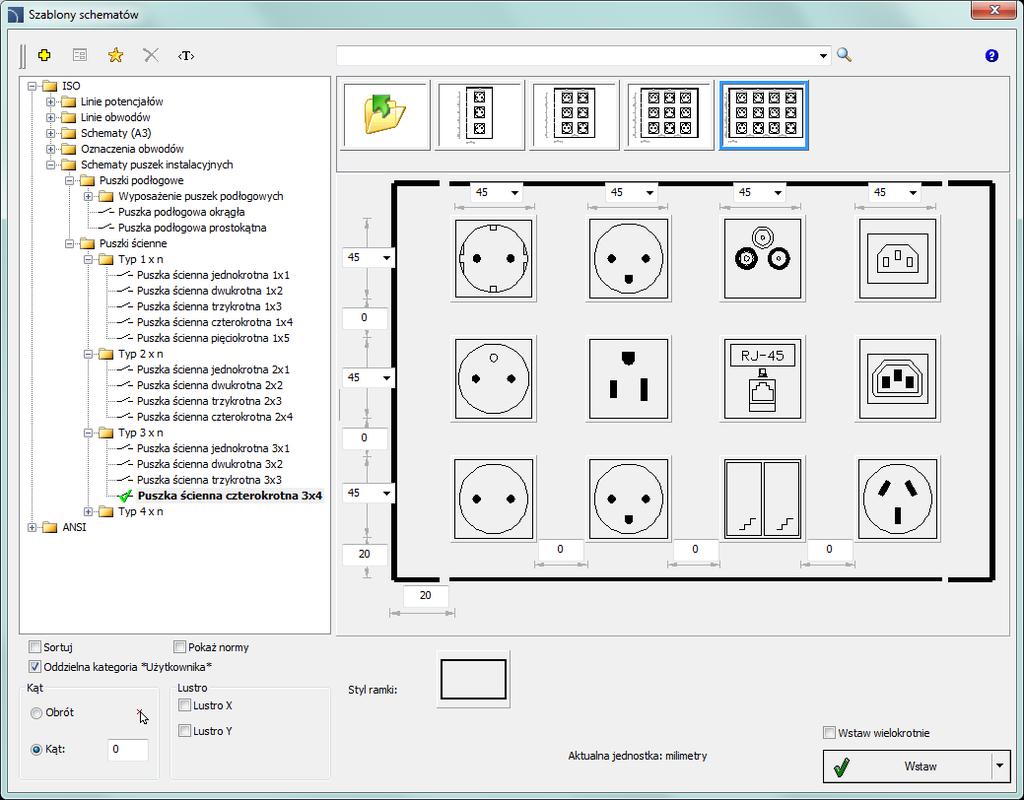Screen dimensions: 1024x800
Task: Select Puszka ścienna trzykrotna 3x3 item
Action: [x=209, y=480]
